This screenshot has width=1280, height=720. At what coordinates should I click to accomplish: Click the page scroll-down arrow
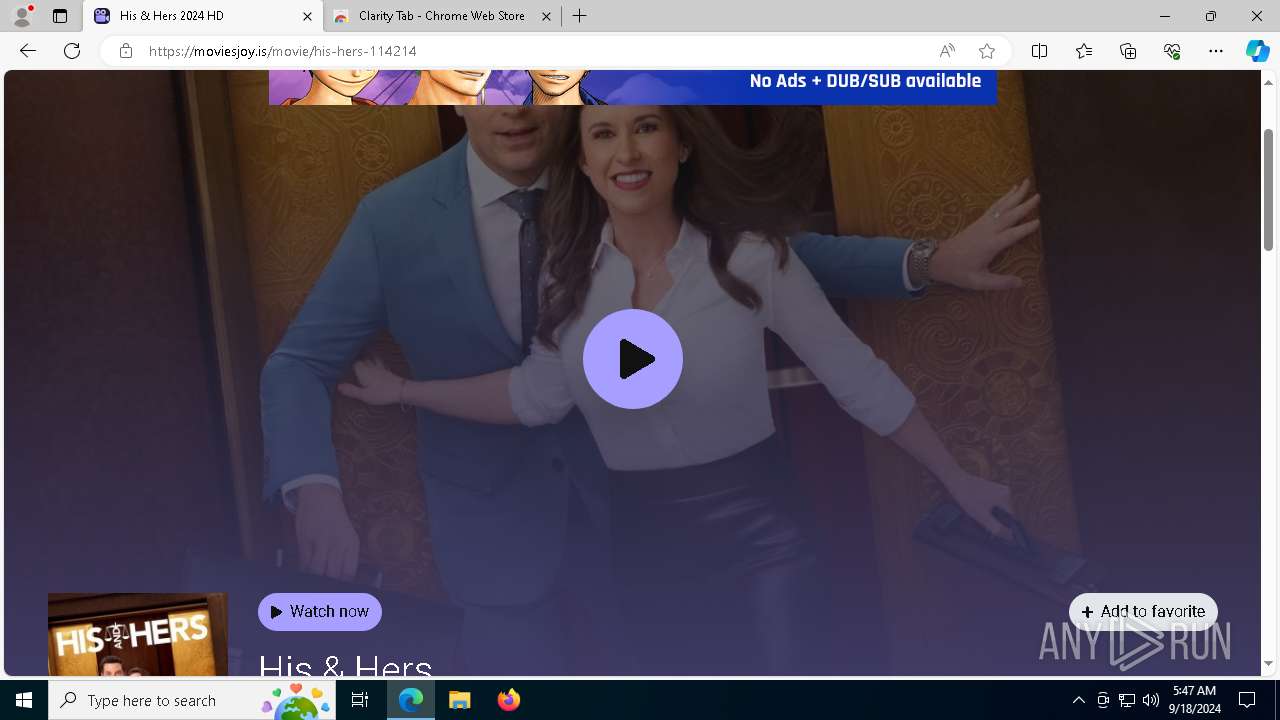pos(1268,664)
